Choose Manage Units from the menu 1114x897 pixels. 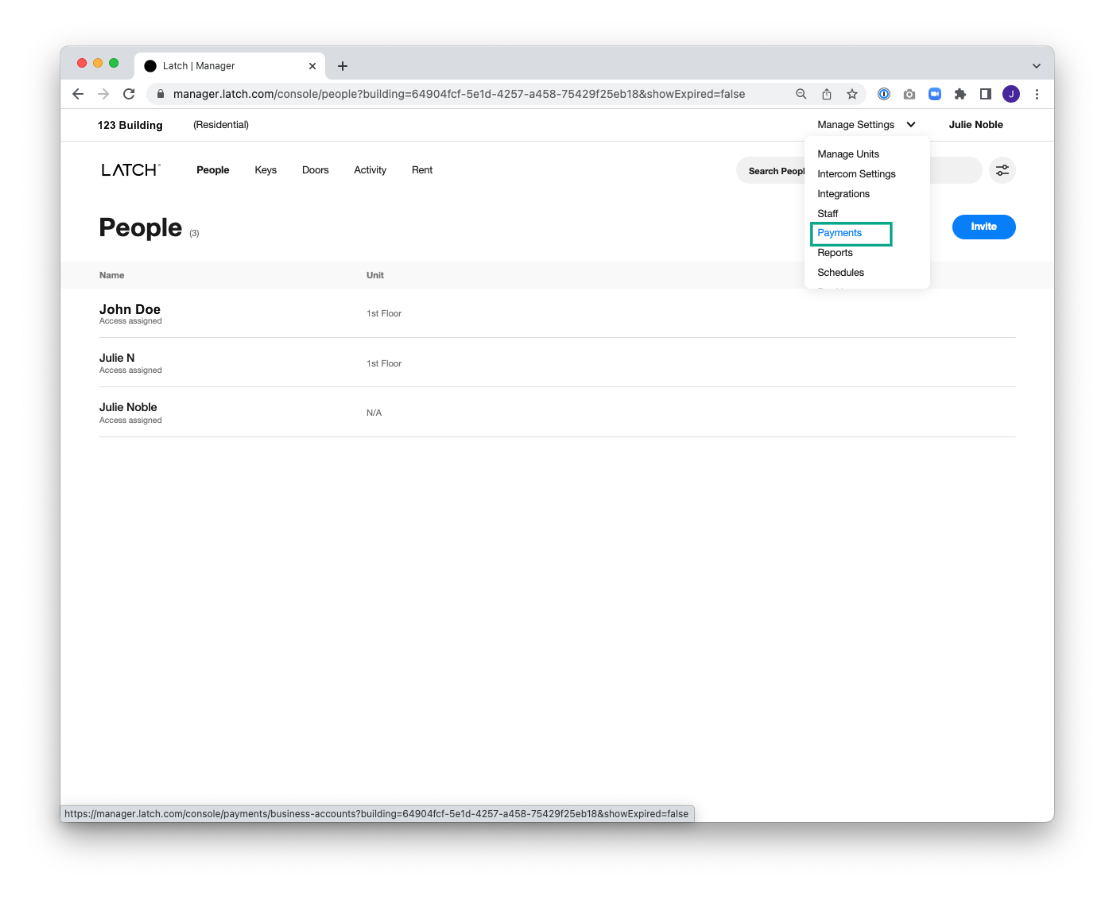pos(848,154)
